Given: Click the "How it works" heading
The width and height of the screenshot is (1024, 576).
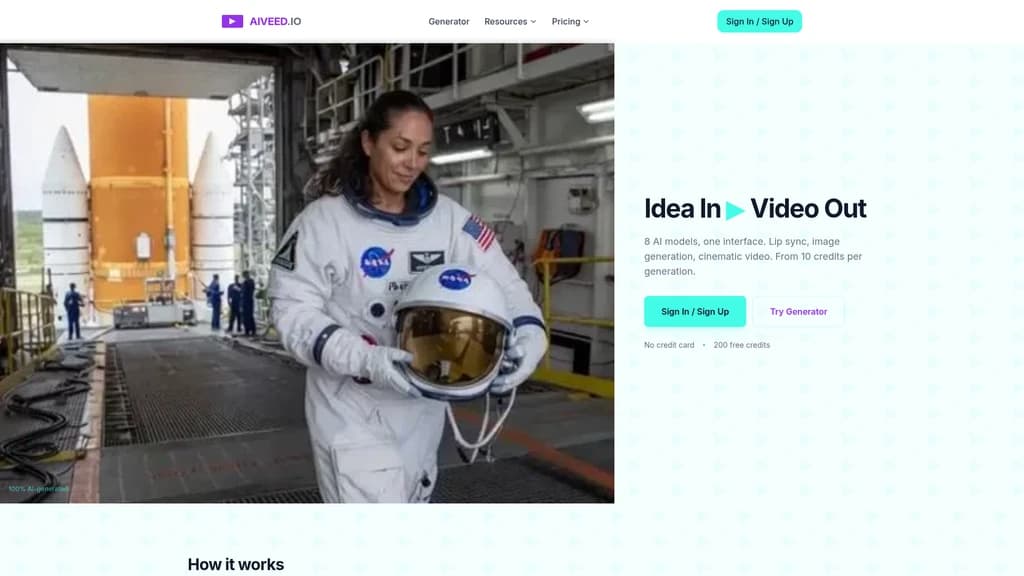Looking at the screenshot, I should click(x=236, y=564).
